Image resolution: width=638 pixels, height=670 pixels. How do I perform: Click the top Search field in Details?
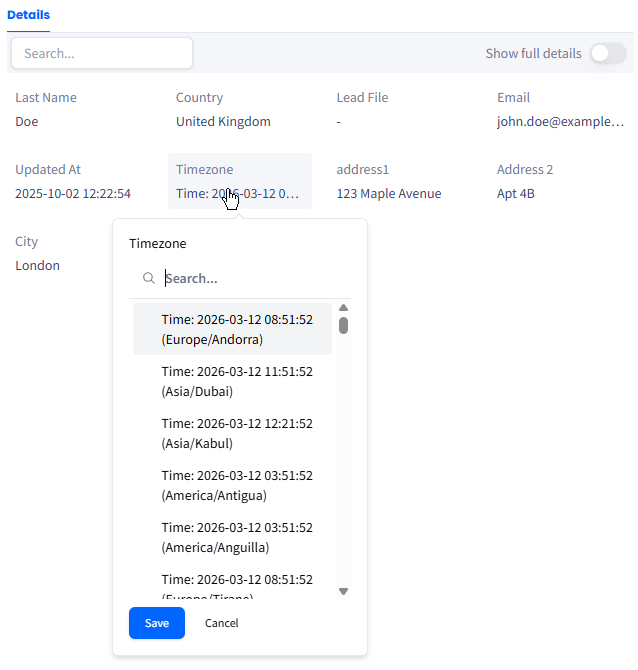[102, 53]
